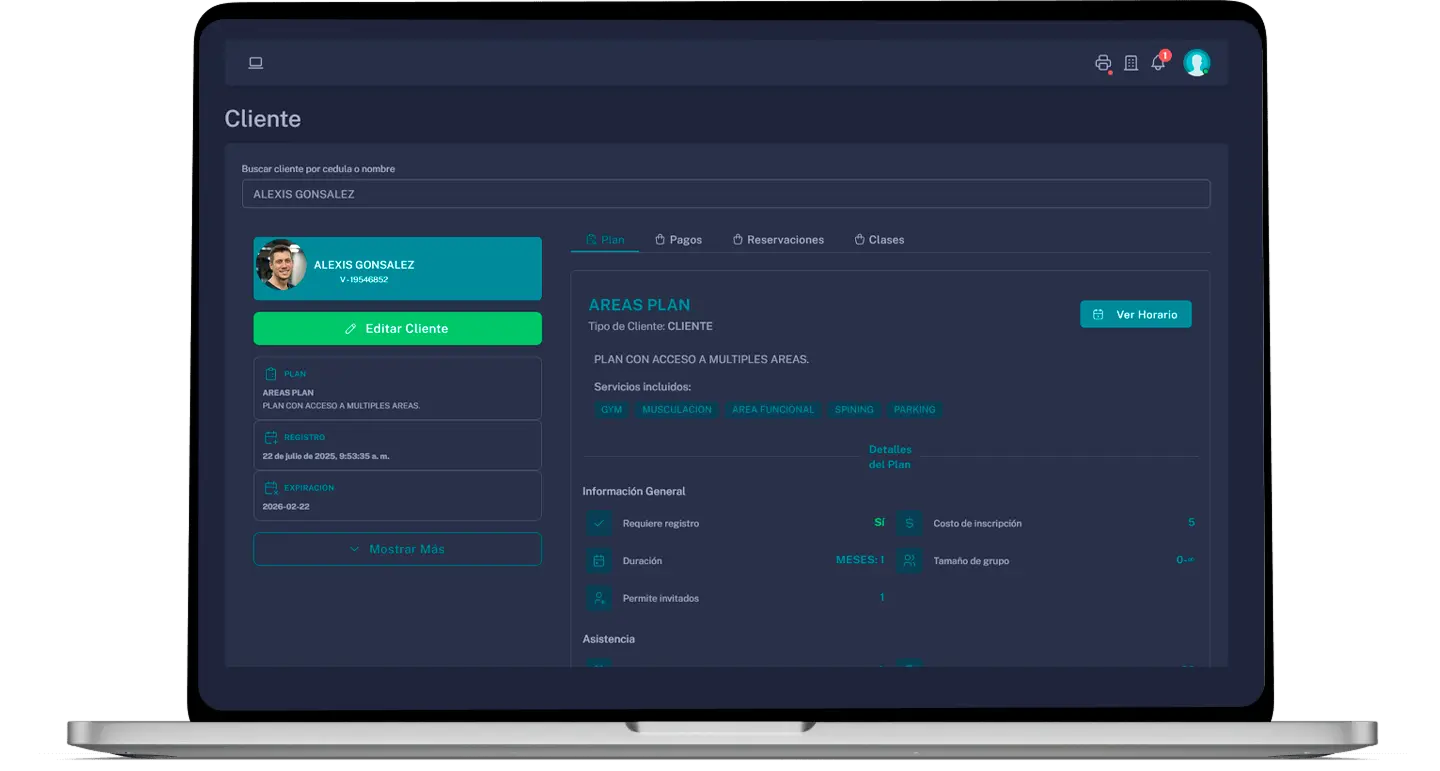Screen dimensions: 1440x771
Task: Click the laptop icon in top left
Action: point(256,63)
